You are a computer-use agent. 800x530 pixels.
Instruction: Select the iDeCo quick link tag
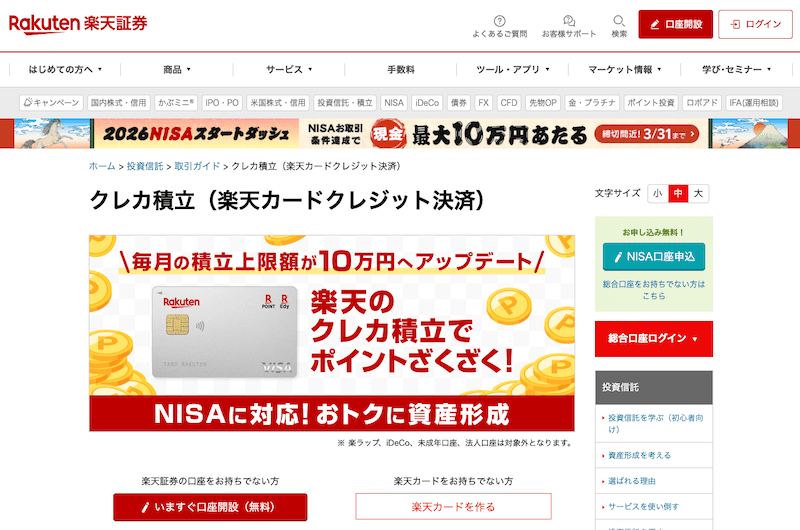427,103
